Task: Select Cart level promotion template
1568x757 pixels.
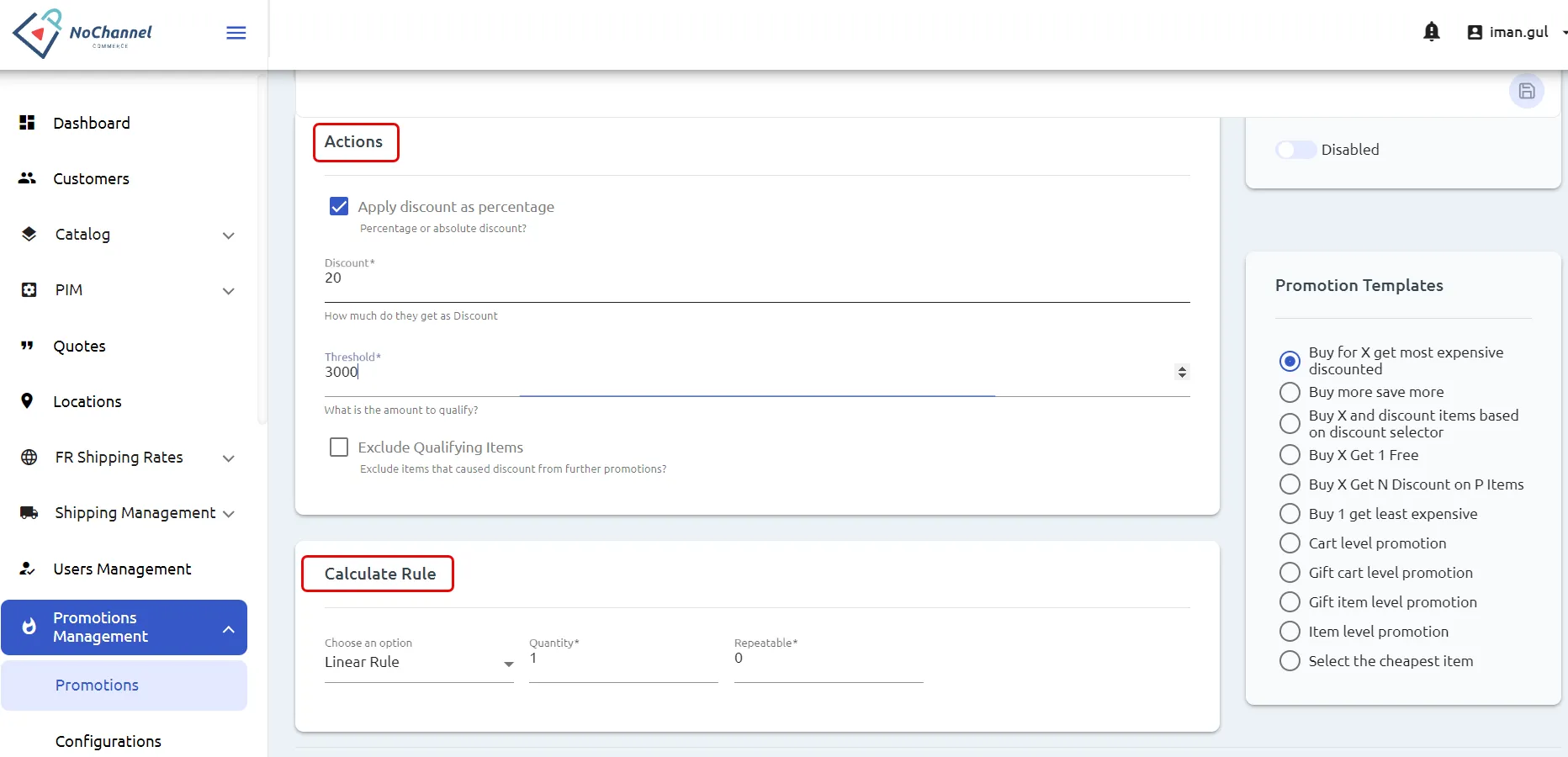Action: pos(1290,543)
